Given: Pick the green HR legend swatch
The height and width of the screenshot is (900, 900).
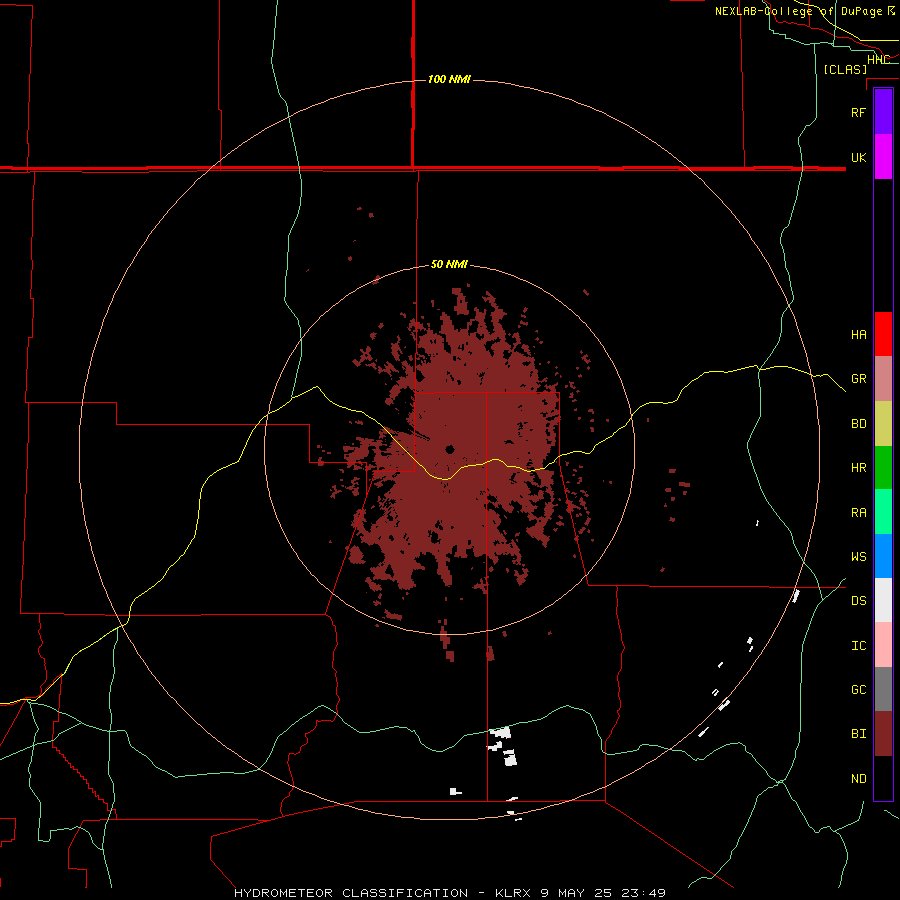Looking at the screenshot, I should click(x=883, y=468).
